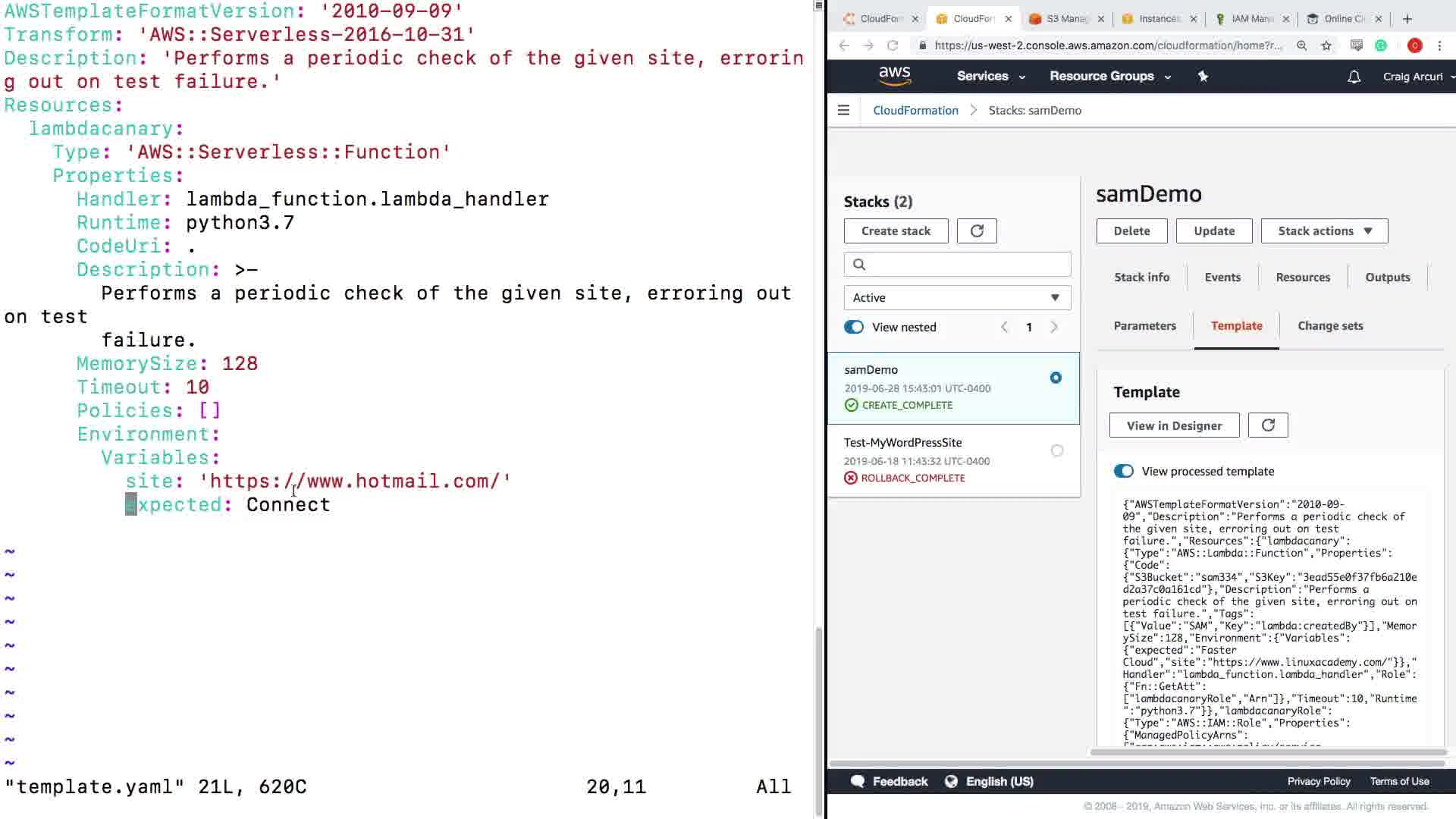Open the notifications bell icon
Screen dimensions: 1456x819
(1354, 77)
